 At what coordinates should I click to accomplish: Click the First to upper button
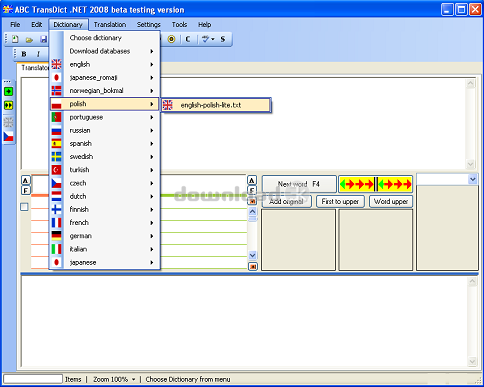[x=340, y=201]
